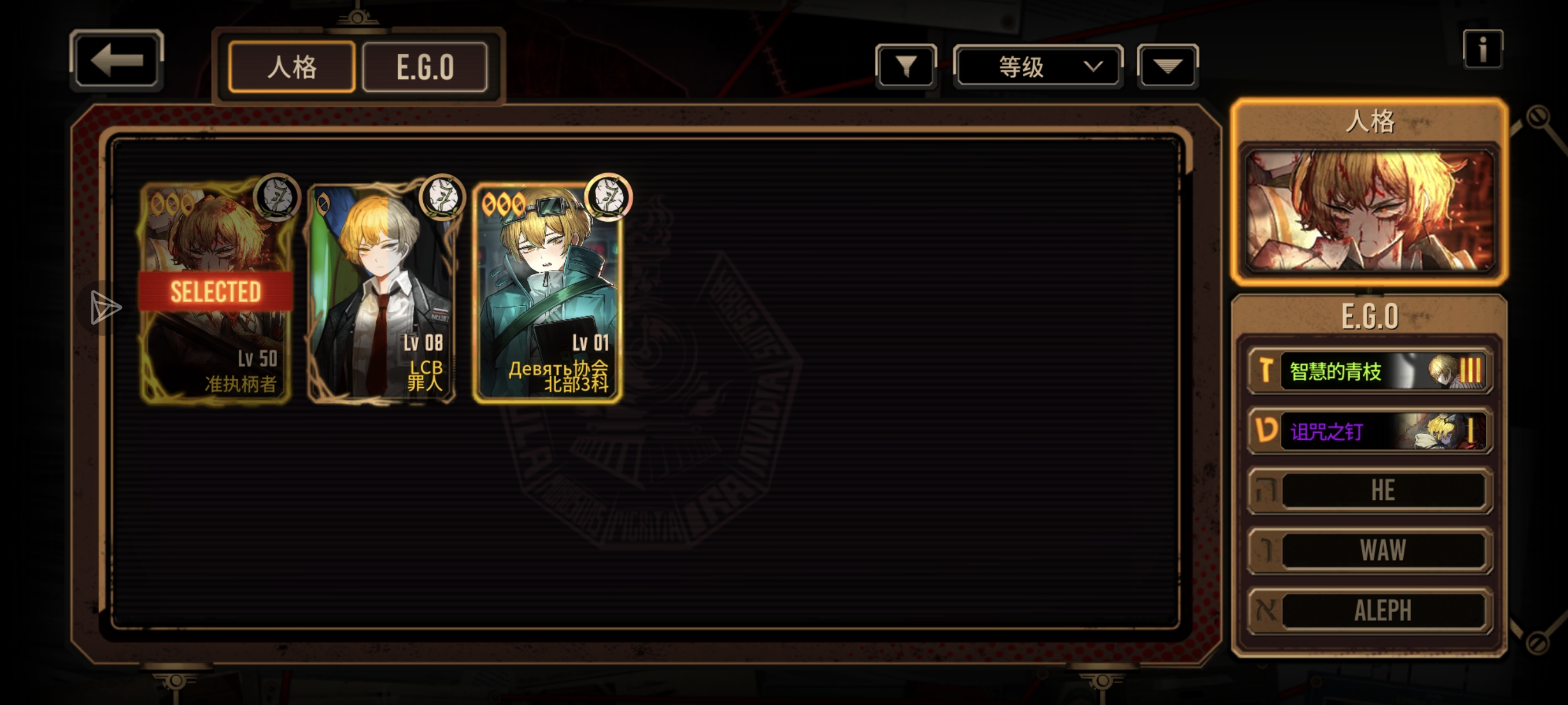Toggle sort order with the triangle button
The width and height of the screenshot is (1568, 705).
click(x=1167, y=66)
